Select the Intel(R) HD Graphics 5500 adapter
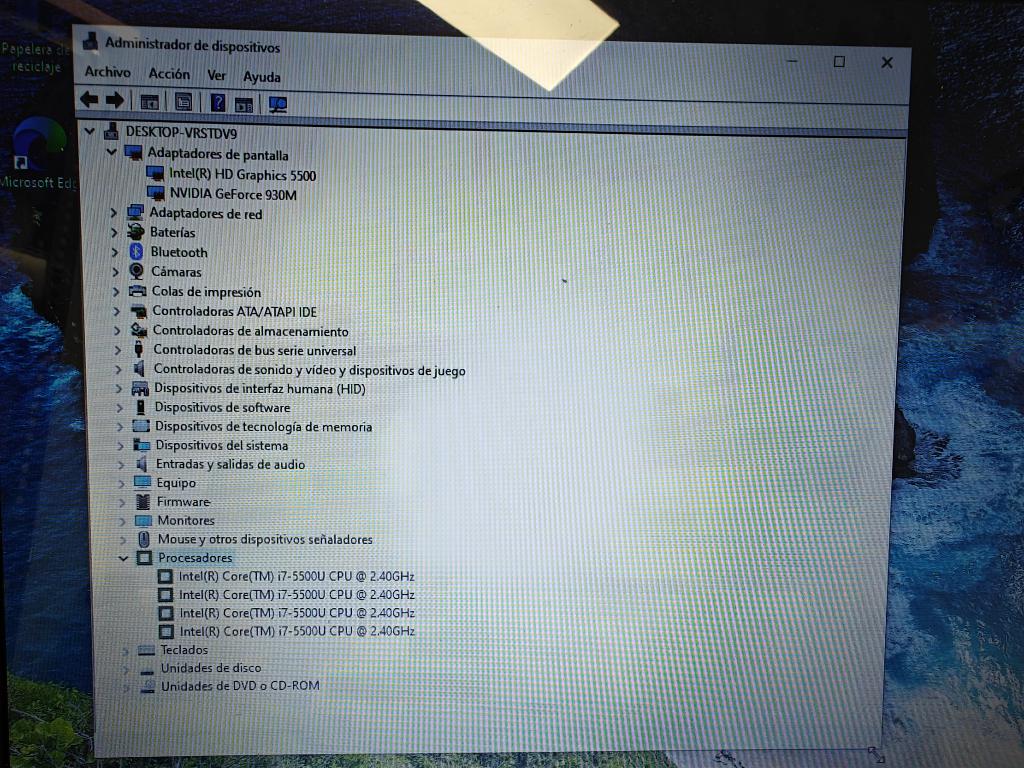Viewport: 1024px width, 768px height. (x=242, y=175)
